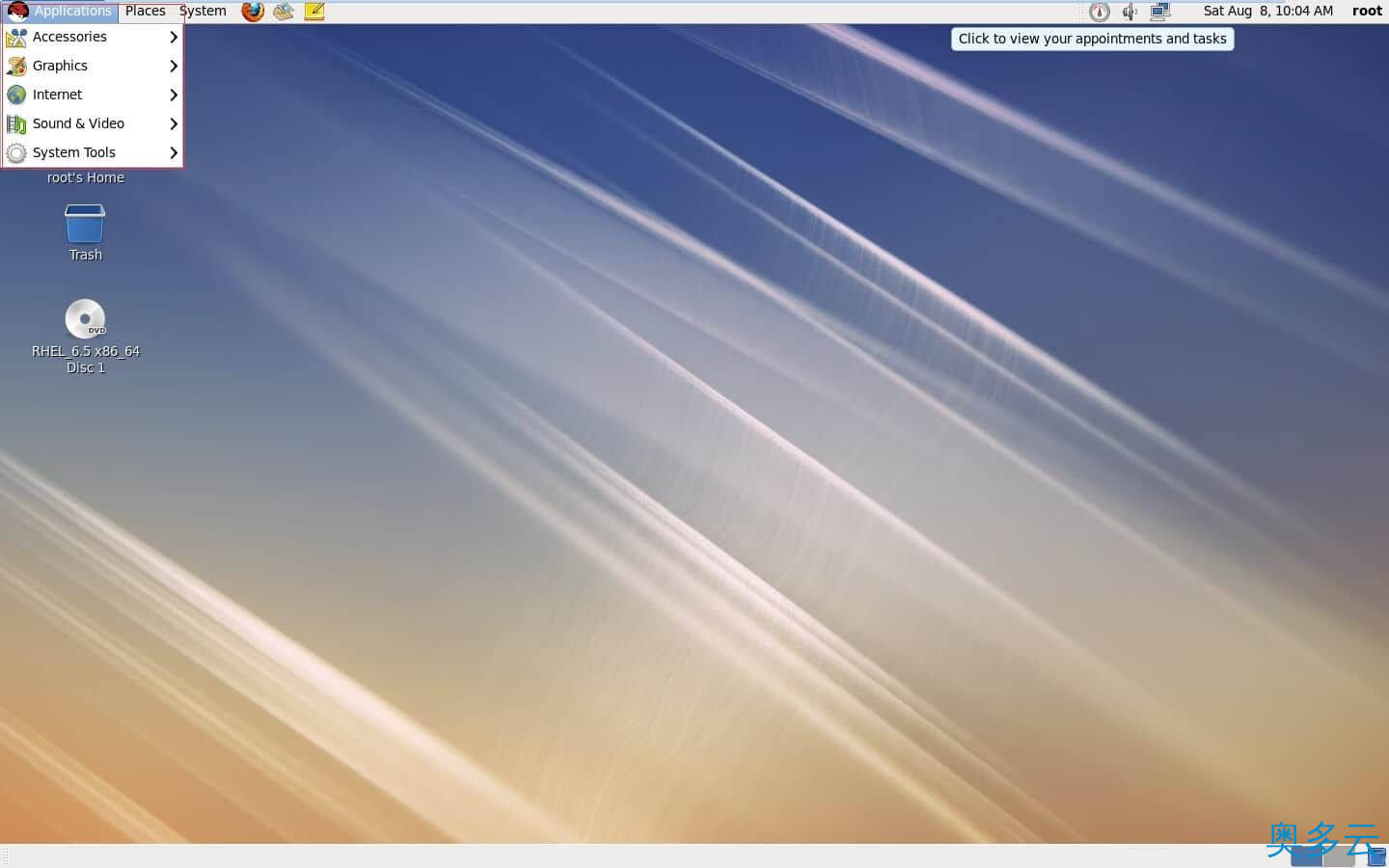Choose the Graphics menu entry
Screen dimensions: 1389x868
click(x=93, y=67)
